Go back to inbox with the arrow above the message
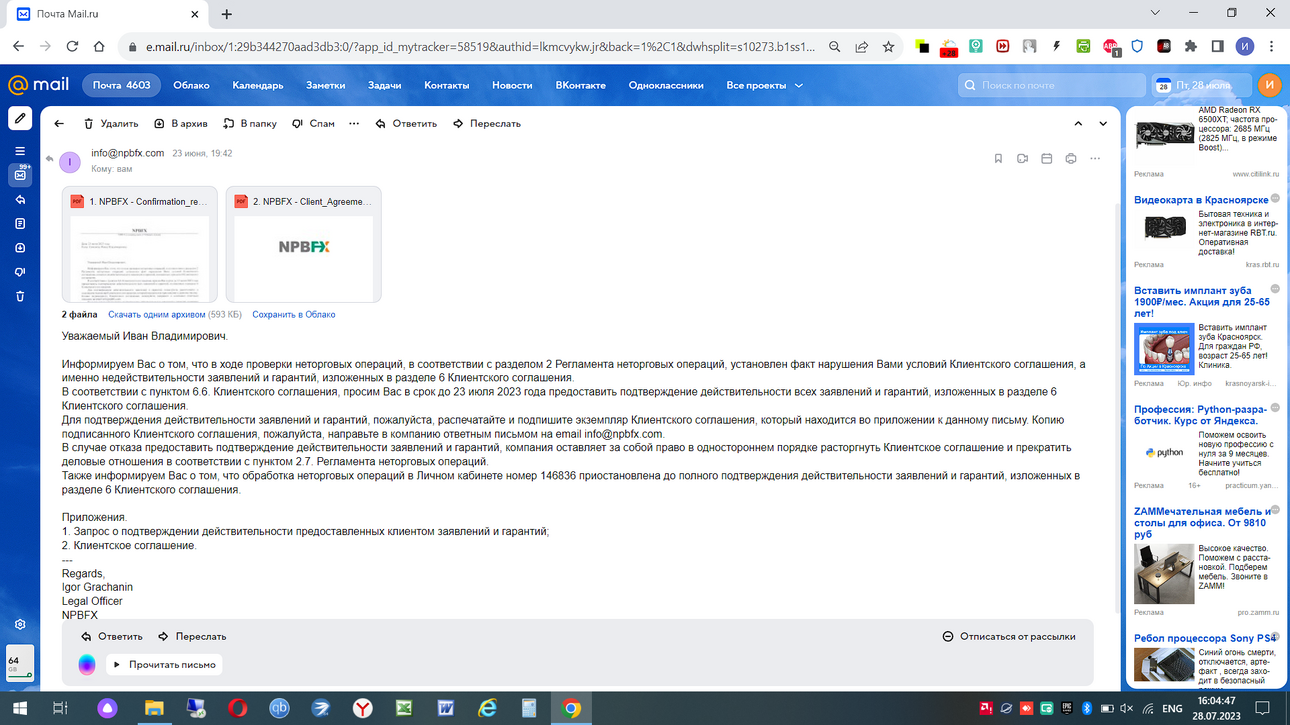Screen dimensions: 1290x725 59,124
